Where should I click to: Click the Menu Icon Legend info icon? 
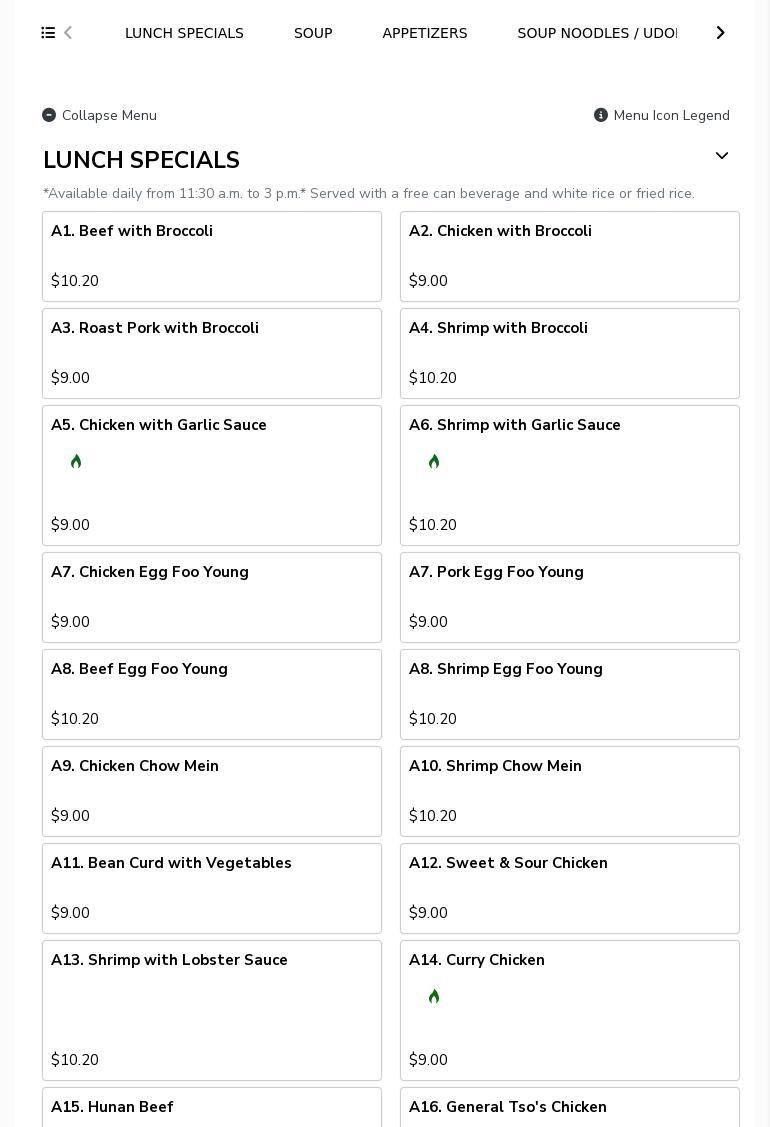click(601, 115)
